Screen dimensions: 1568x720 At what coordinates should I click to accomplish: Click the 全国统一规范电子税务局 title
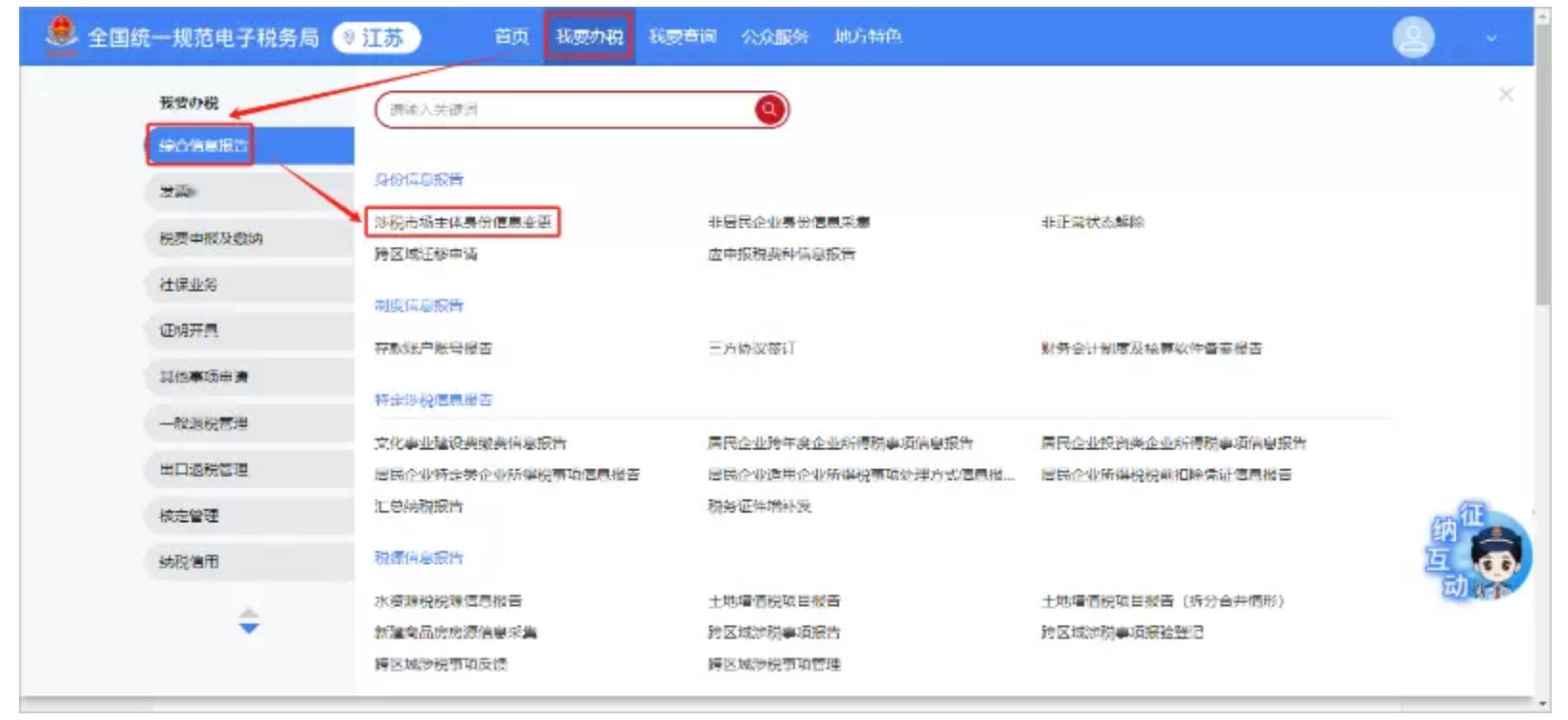[203, 37]
